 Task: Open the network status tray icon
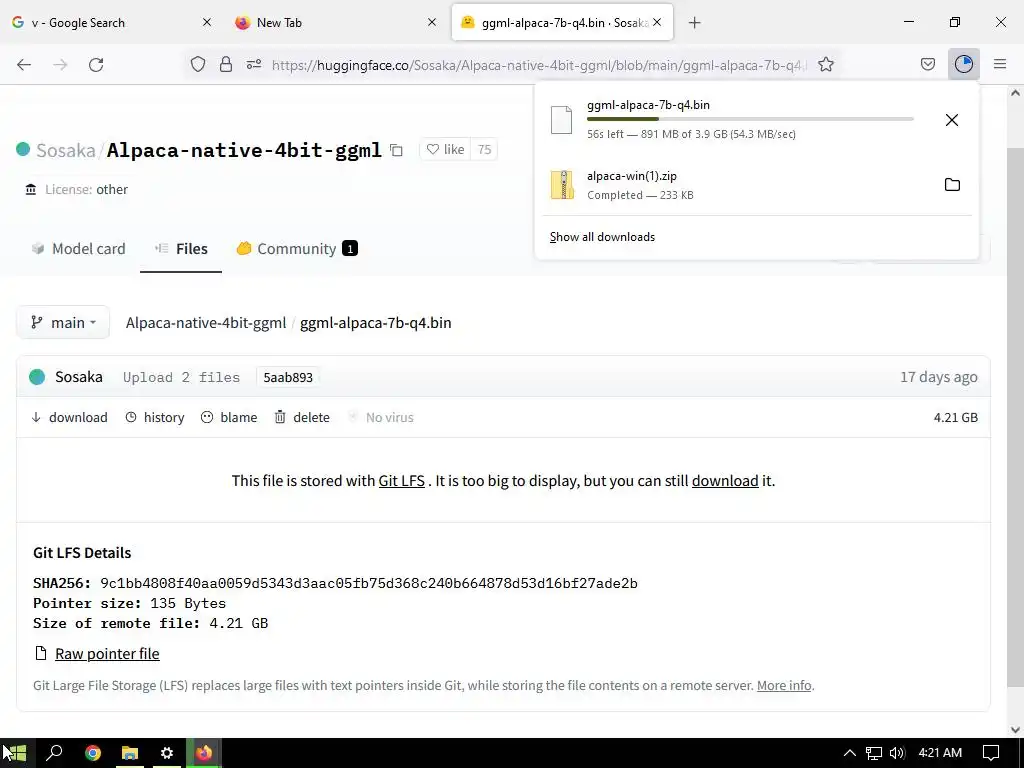874,753
